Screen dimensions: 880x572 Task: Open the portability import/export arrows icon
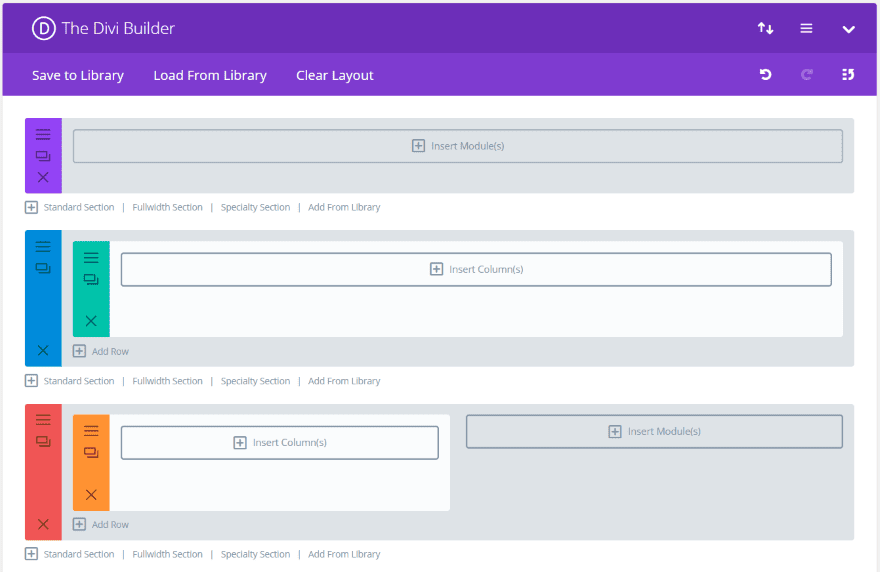[x=766, y=28]
